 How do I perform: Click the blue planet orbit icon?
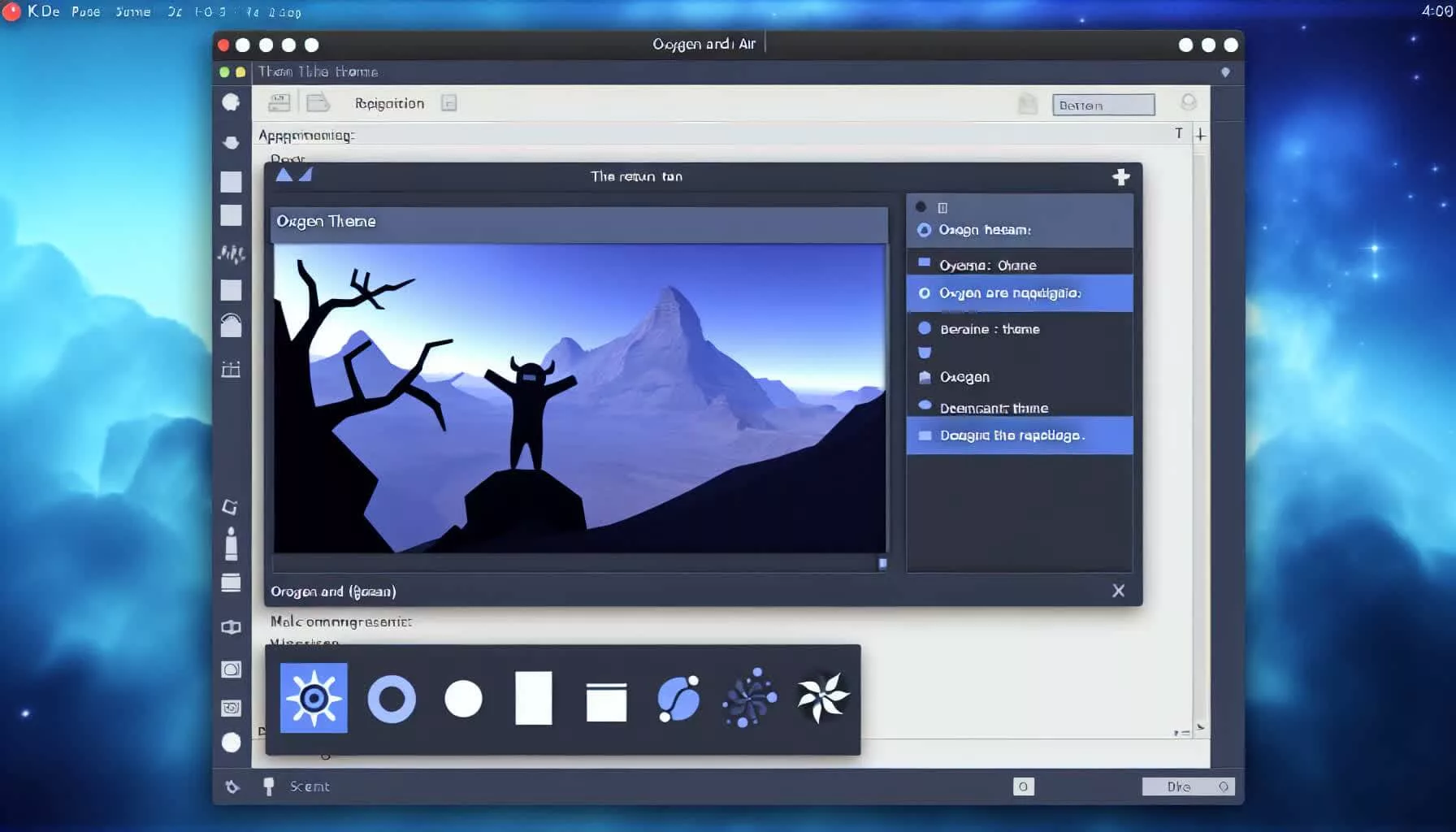pos(678,698)
